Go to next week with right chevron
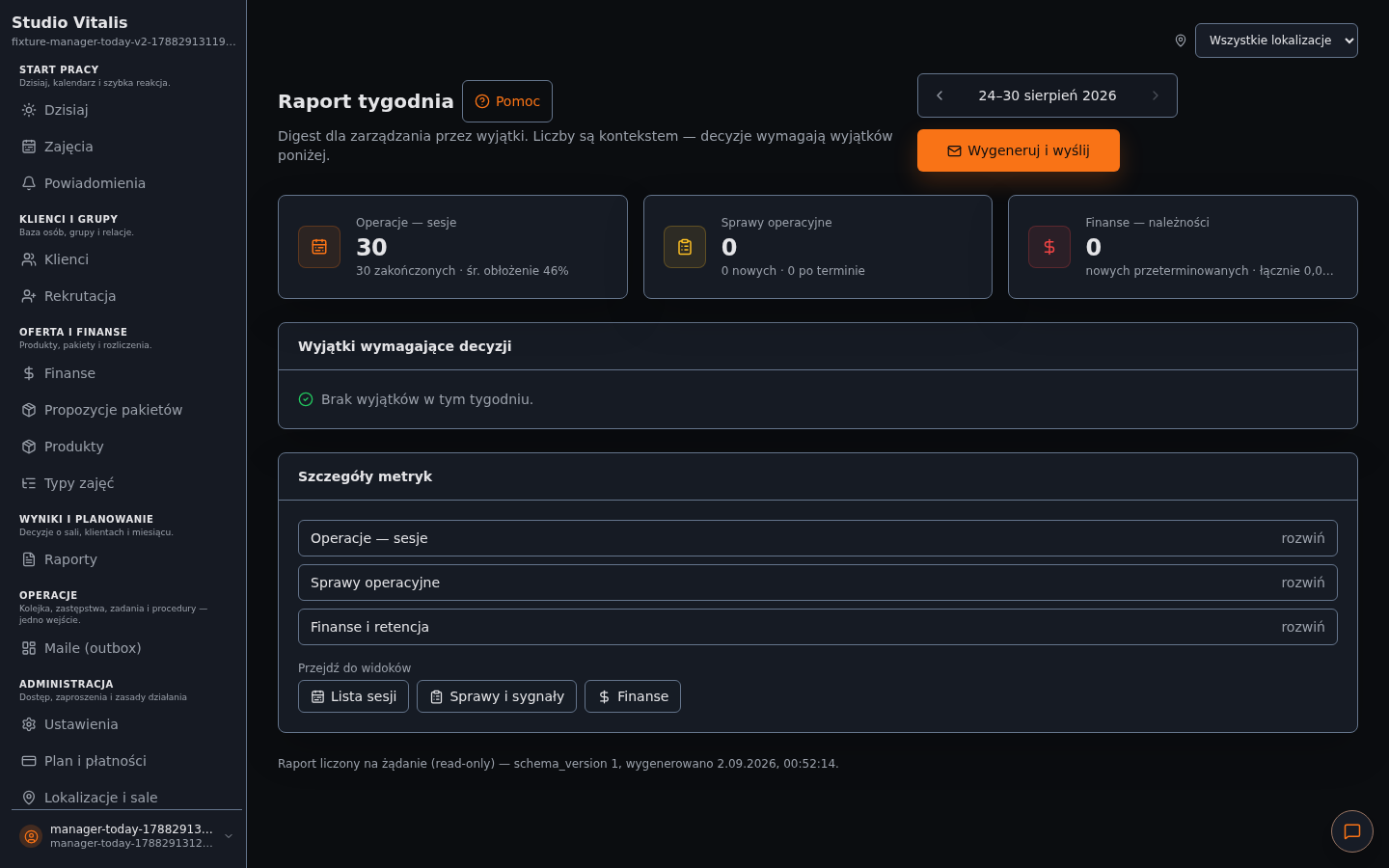 pos(1156,95)
